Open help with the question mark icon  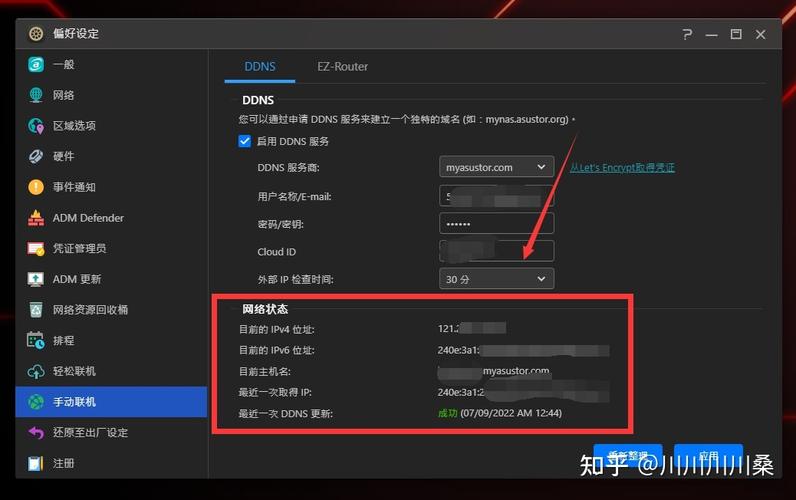click(687, 34)
